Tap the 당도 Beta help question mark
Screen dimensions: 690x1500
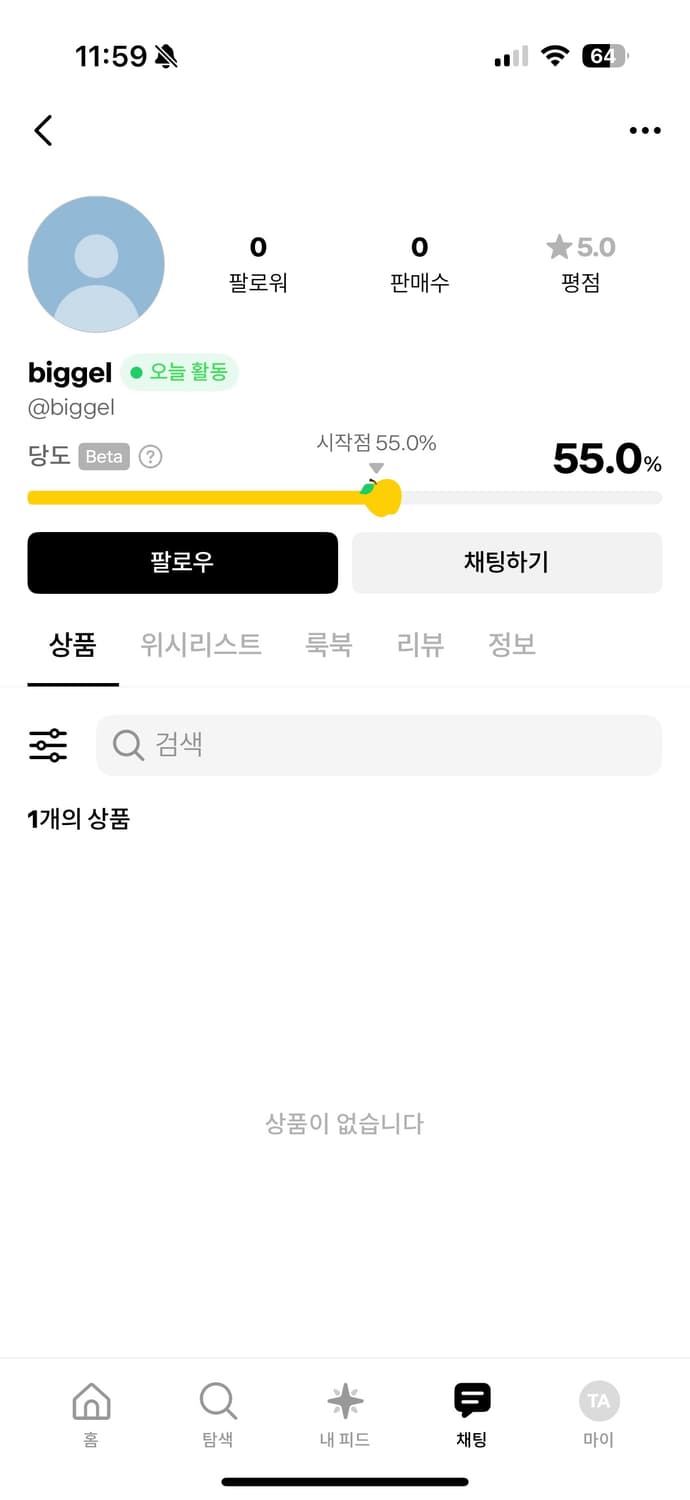[x=150, y=457]
